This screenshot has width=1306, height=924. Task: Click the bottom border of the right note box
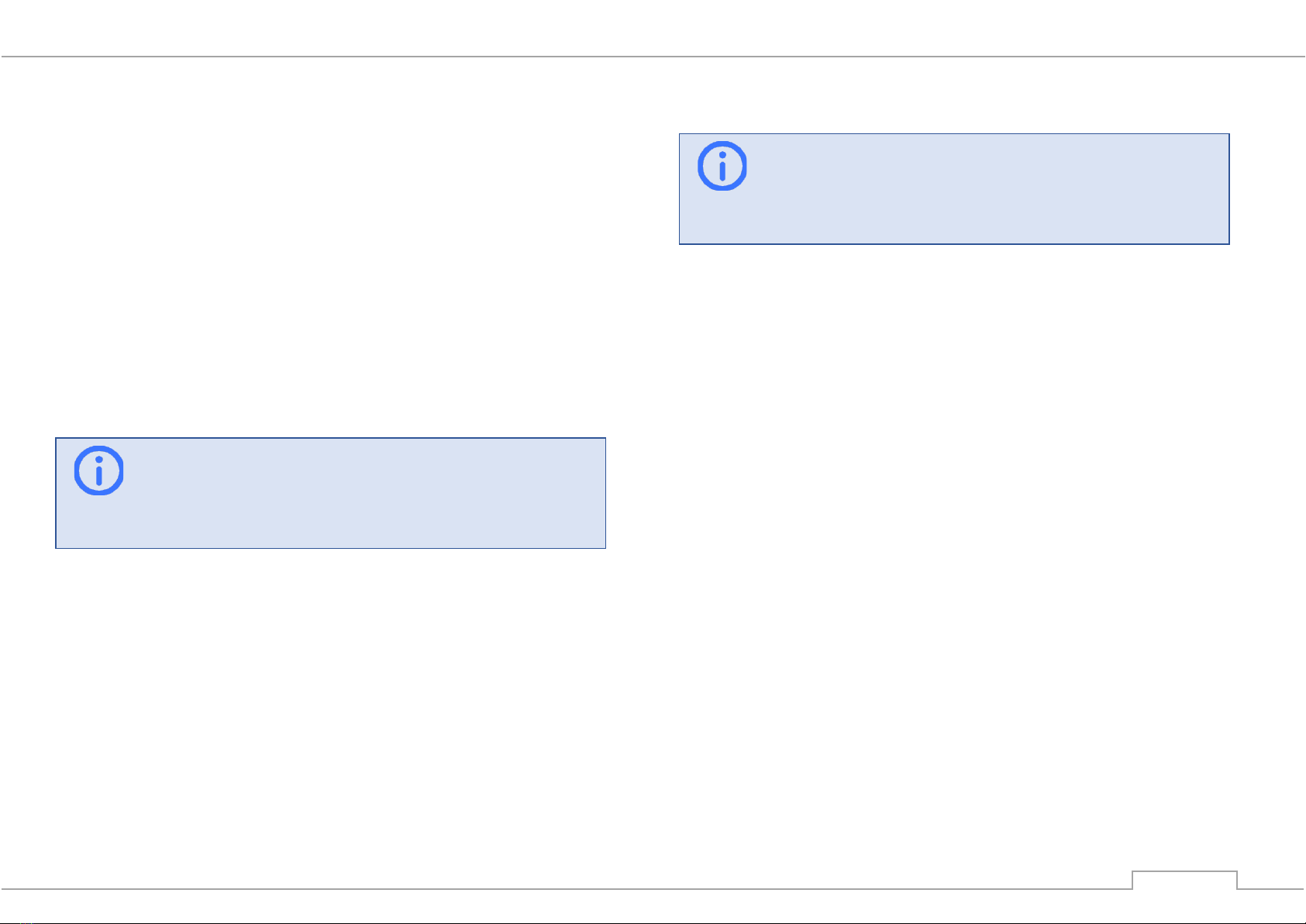[954, 244]
